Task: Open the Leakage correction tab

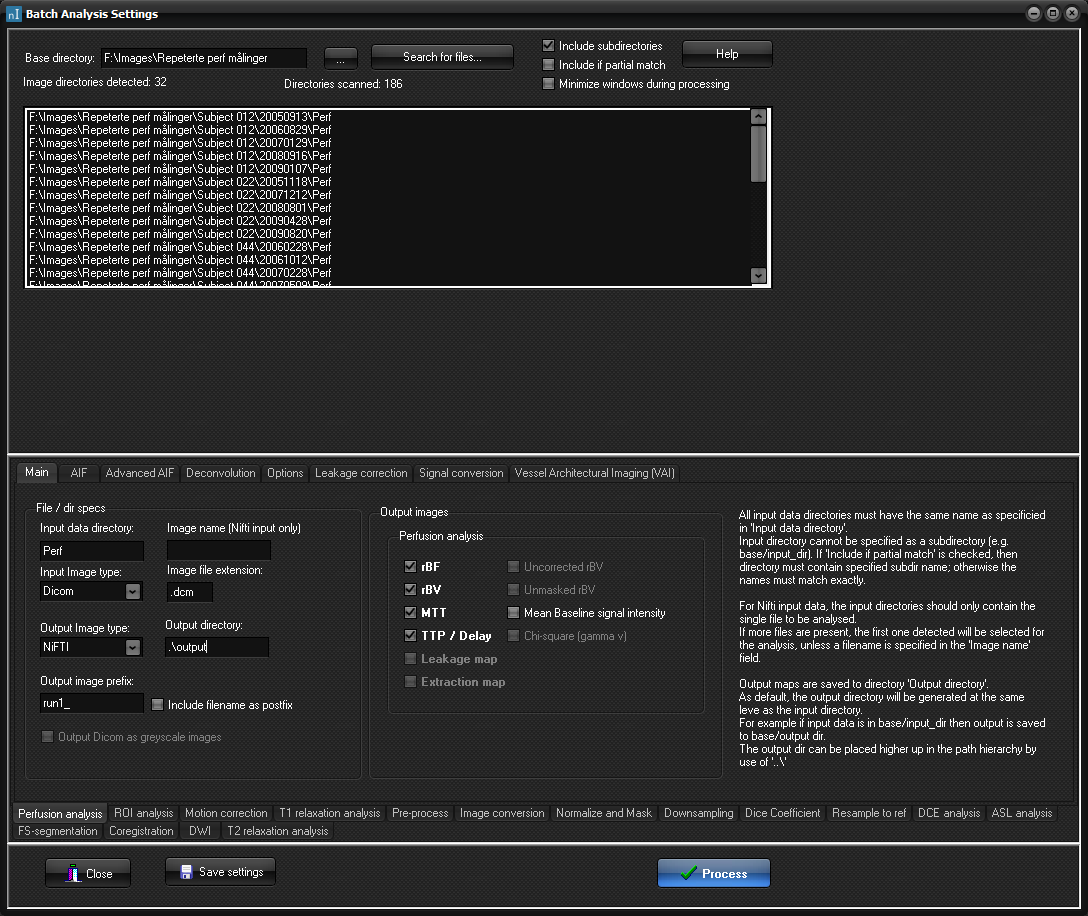Action: click(x=361, y=473)
